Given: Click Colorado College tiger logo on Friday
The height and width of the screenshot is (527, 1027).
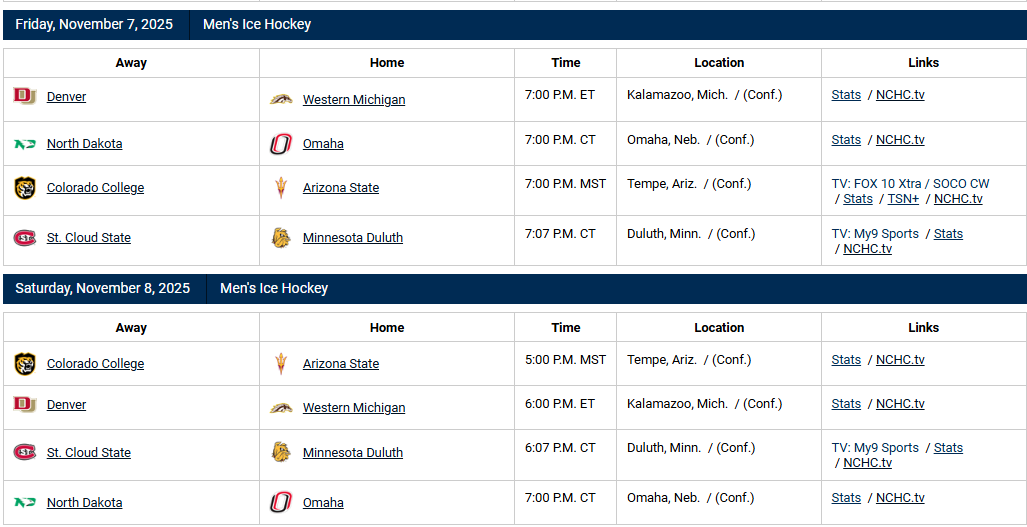Looking at the screenshot, I should click(25, 188).
